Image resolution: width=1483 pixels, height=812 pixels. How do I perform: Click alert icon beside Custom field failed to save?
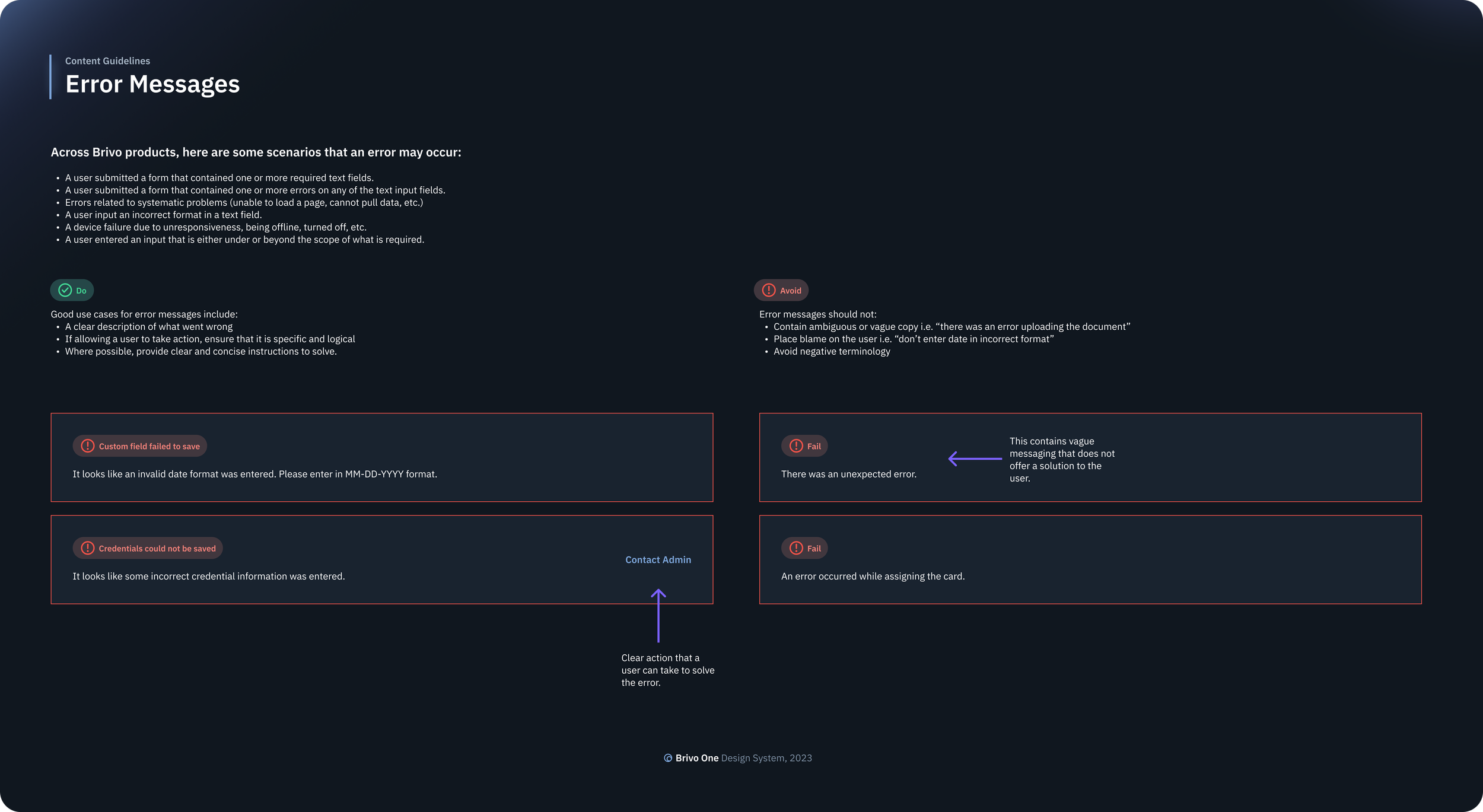pos(88,445)
